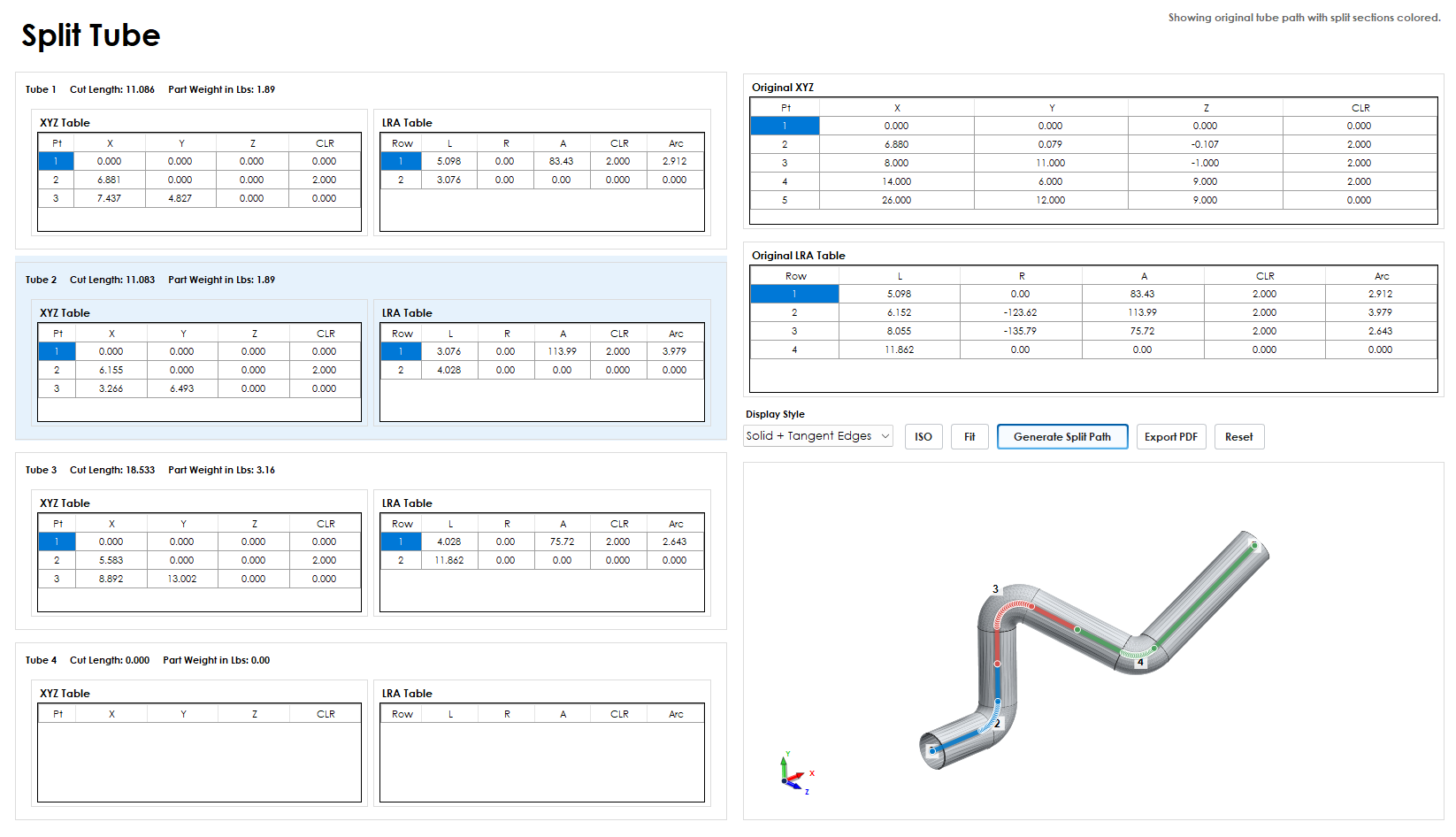Click point marker 3 on the tube model
Viewport: 1456px width, 837px height.
995,588
